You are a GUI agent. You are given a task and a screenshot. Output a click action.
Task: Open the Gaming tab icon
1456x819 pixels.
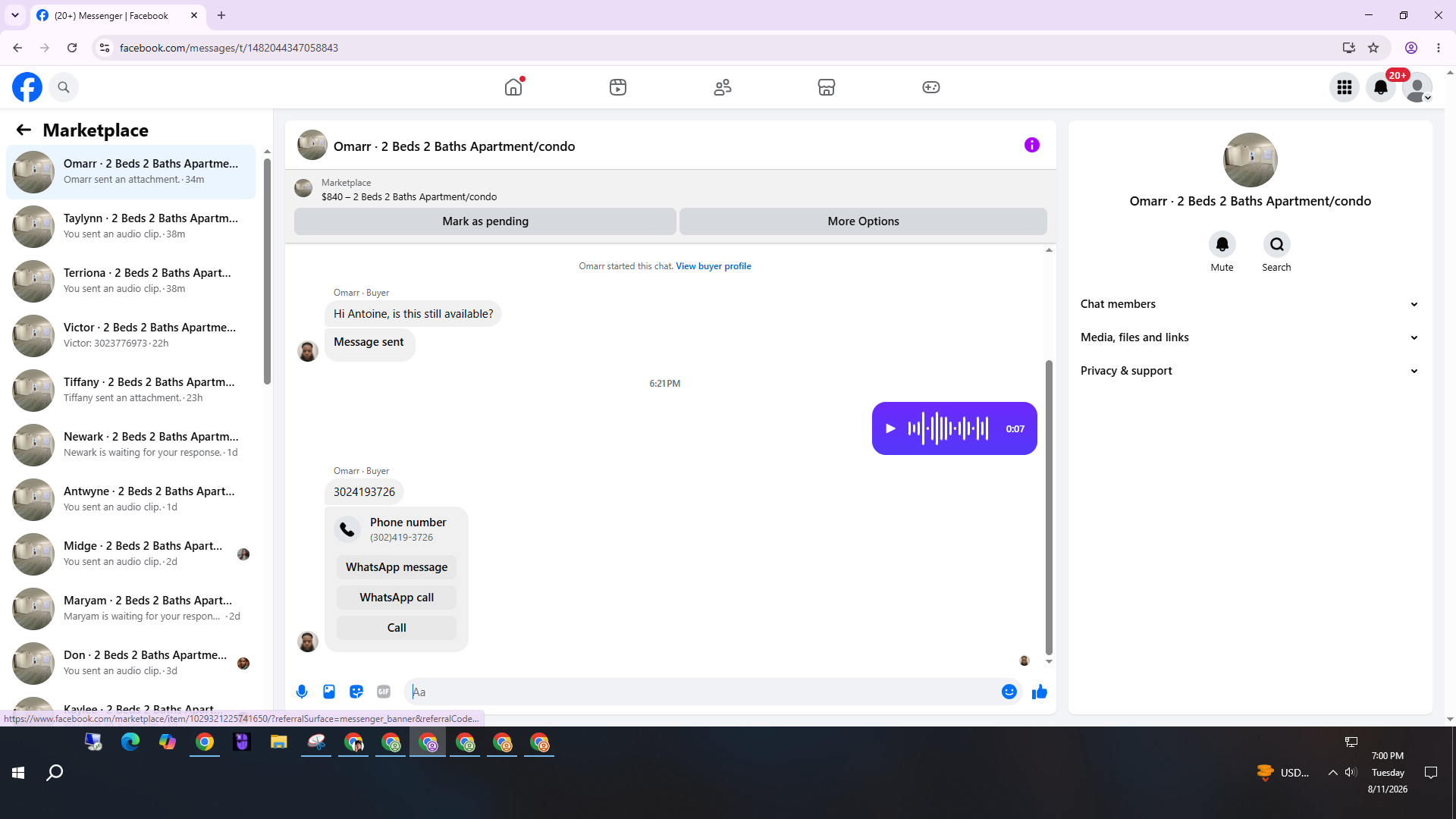point(931,87)
